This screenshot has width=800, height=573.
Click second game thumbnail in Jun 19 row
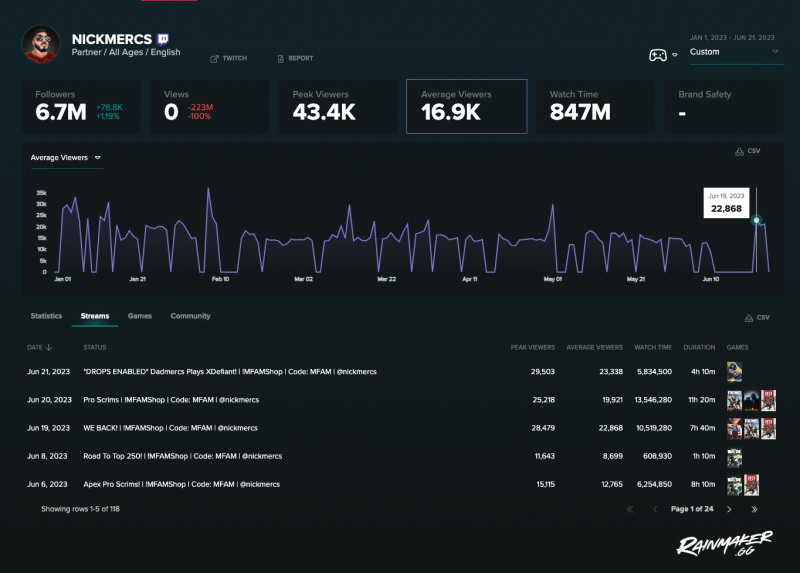(x=751, y=429)
